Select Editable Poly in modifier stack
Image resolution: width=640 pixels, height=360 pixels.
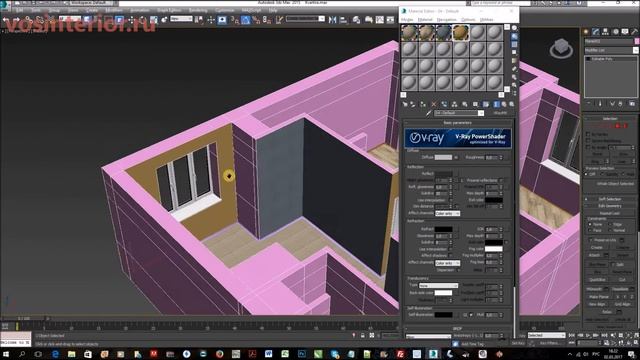602,59
